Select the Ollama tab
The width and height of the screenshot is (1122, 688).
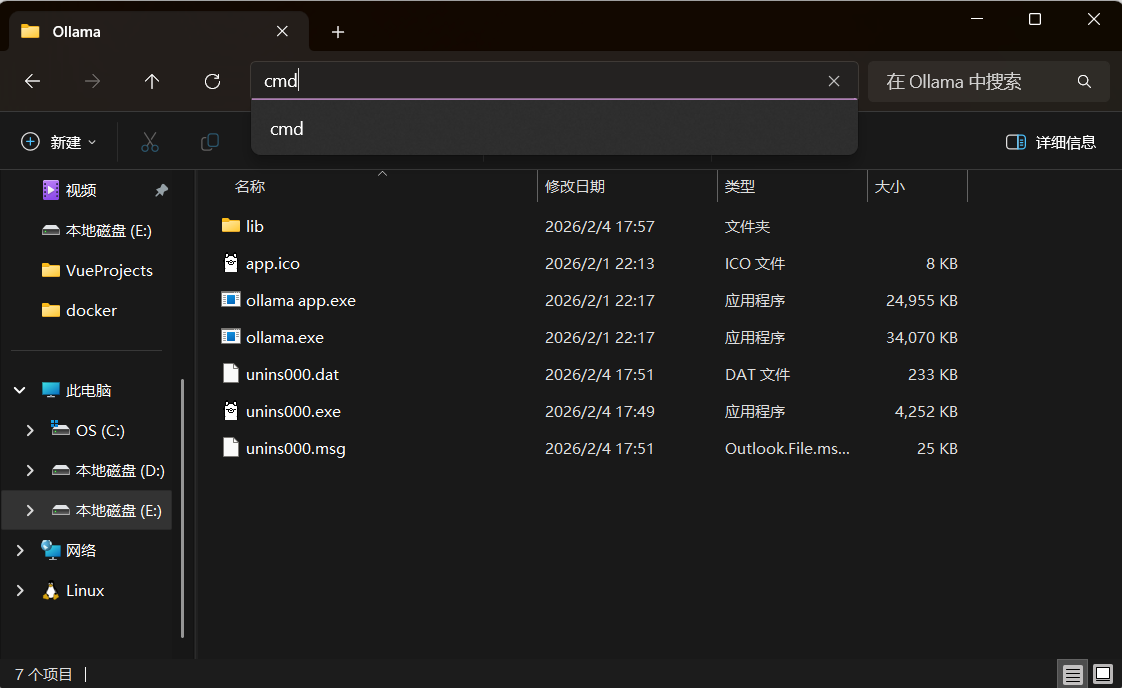click(x=159, y=32)
